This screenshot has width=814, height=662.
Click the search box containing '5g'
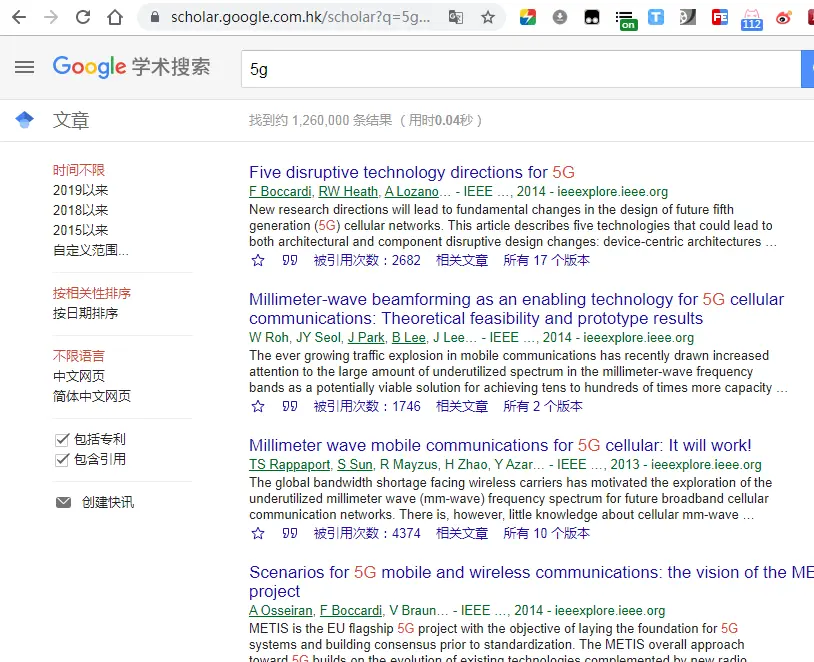[x=521, y=69]
